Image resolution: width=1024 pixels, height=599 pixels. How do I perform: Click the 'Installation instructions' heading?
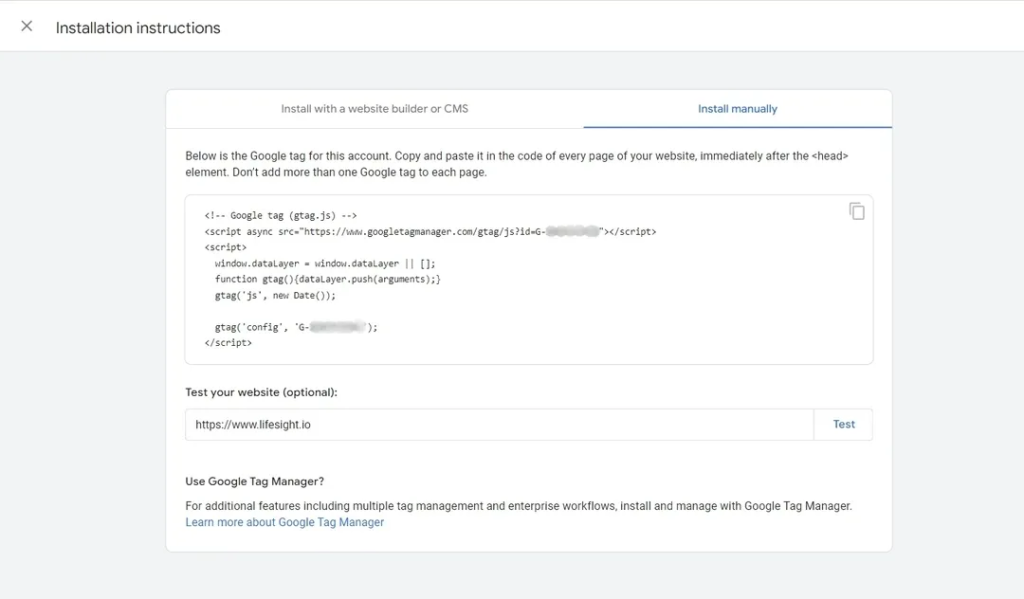[x=138, y=27]
